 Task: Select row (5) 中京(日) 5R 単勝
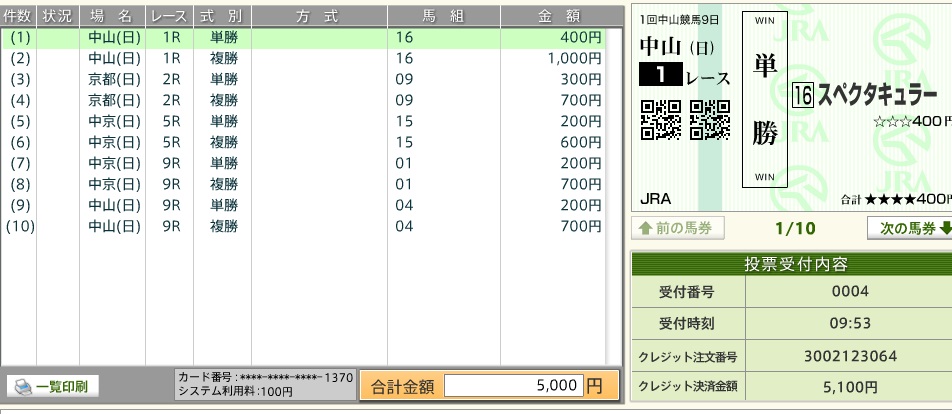coord(303,121)
